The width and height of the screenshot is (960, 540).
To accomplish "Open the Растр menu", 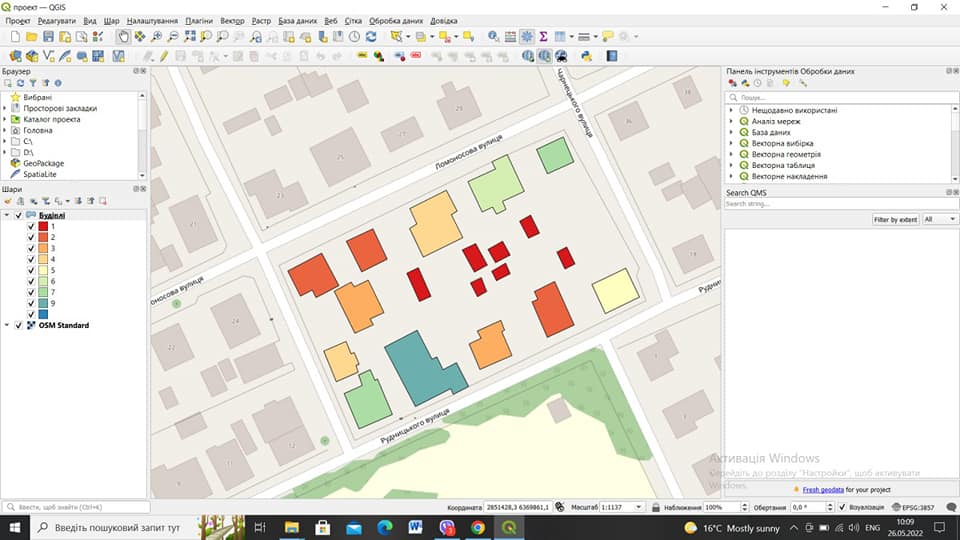I will tap(261, 21).
